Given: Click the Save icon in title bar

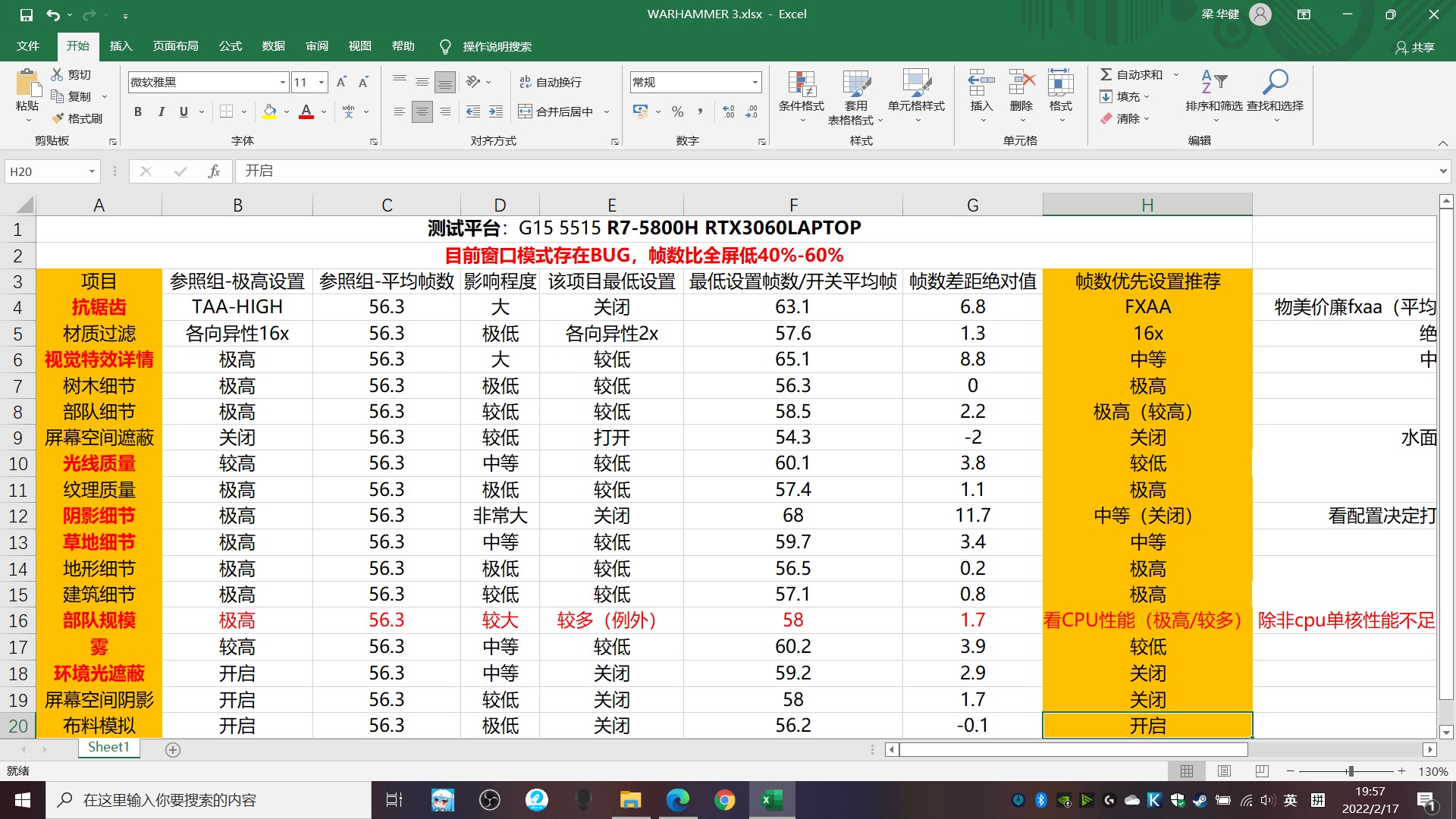Looking at the screenshot, I should (x=27, y=14).
